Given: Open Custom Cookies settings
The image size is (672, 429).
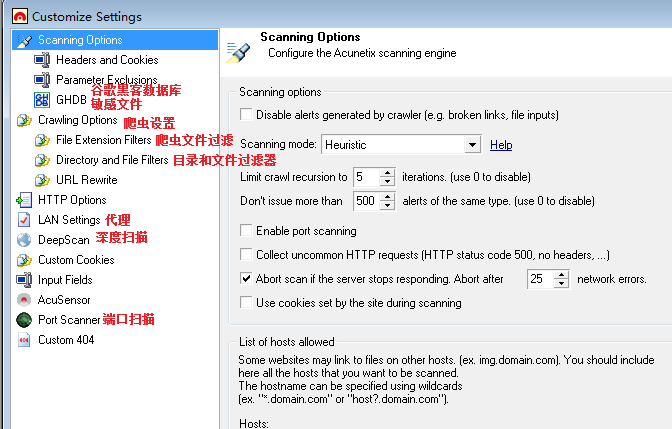Looking at the screenshot, I should [76, 260].
